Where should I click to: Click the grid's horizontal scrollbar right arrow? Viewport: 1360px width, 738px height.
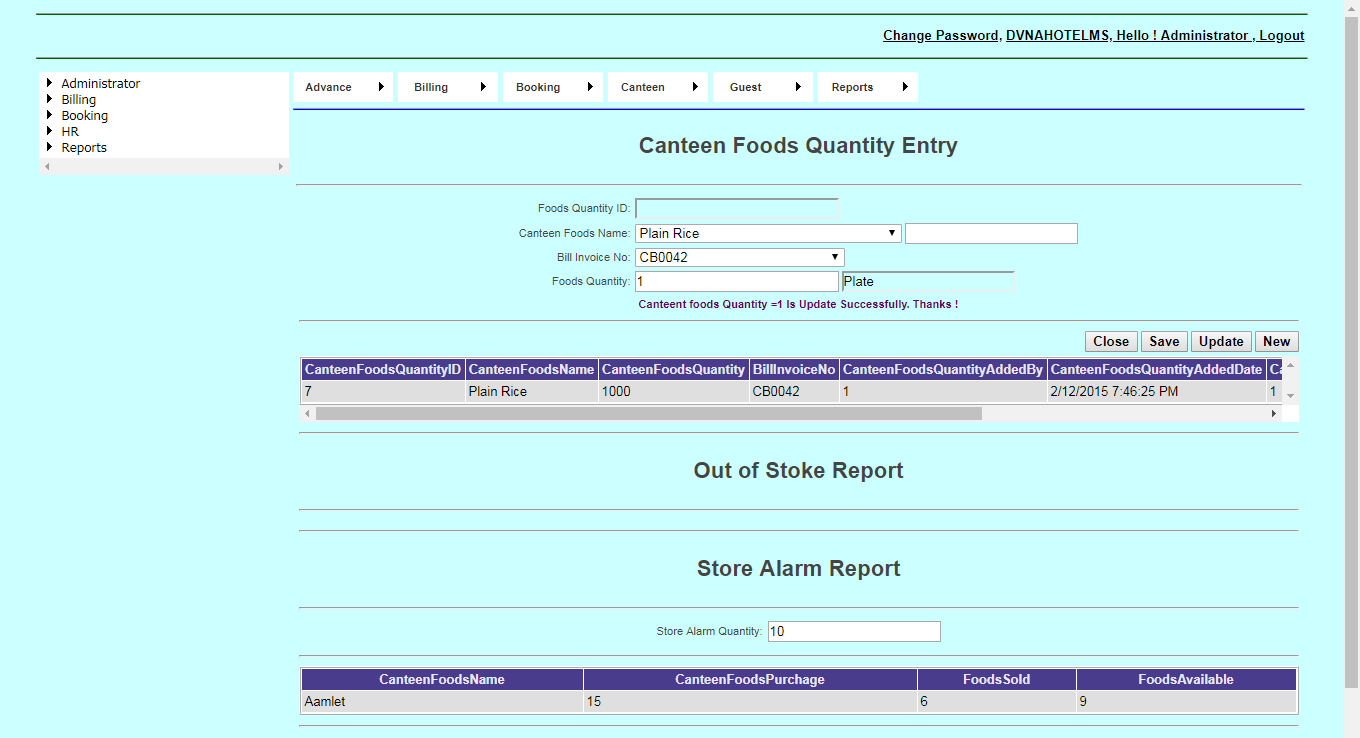click(1274, 413)
